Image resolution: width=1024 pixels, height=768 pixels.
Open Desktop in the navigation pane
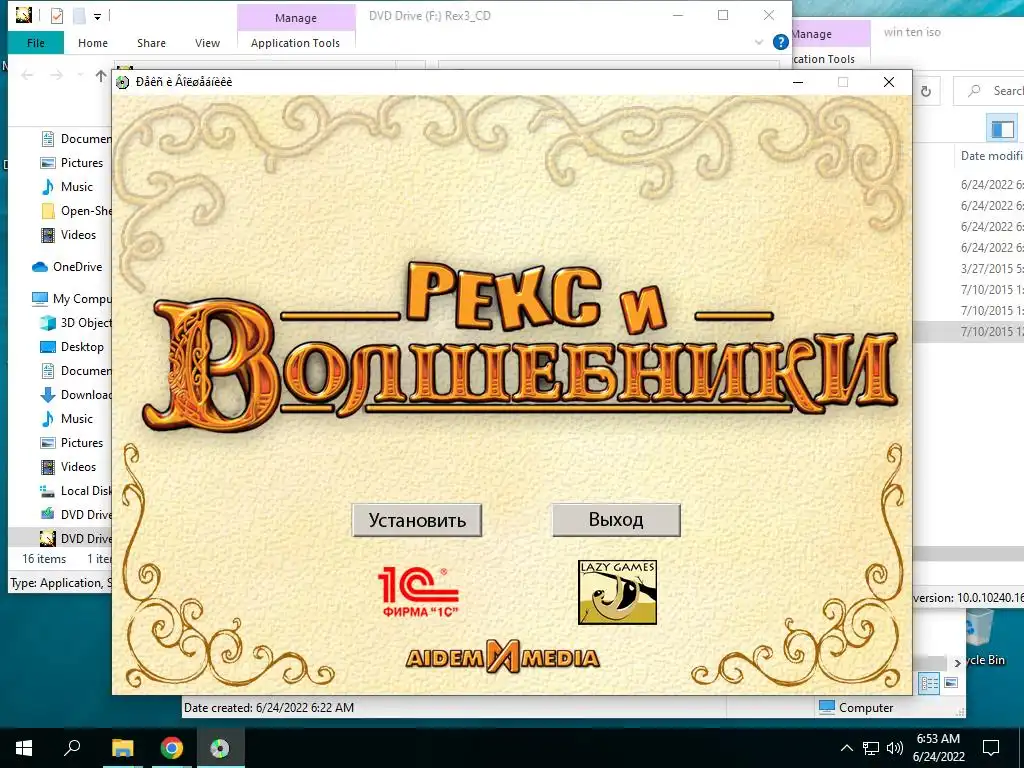pyautogui.click(x=72, y=347)
